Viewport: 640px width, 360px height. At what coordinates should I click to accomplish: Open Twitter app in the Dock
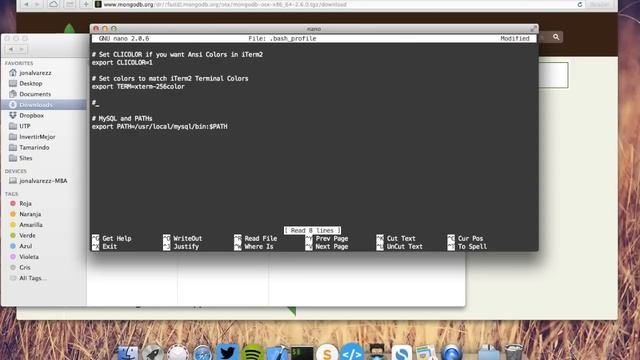(227, 353)
